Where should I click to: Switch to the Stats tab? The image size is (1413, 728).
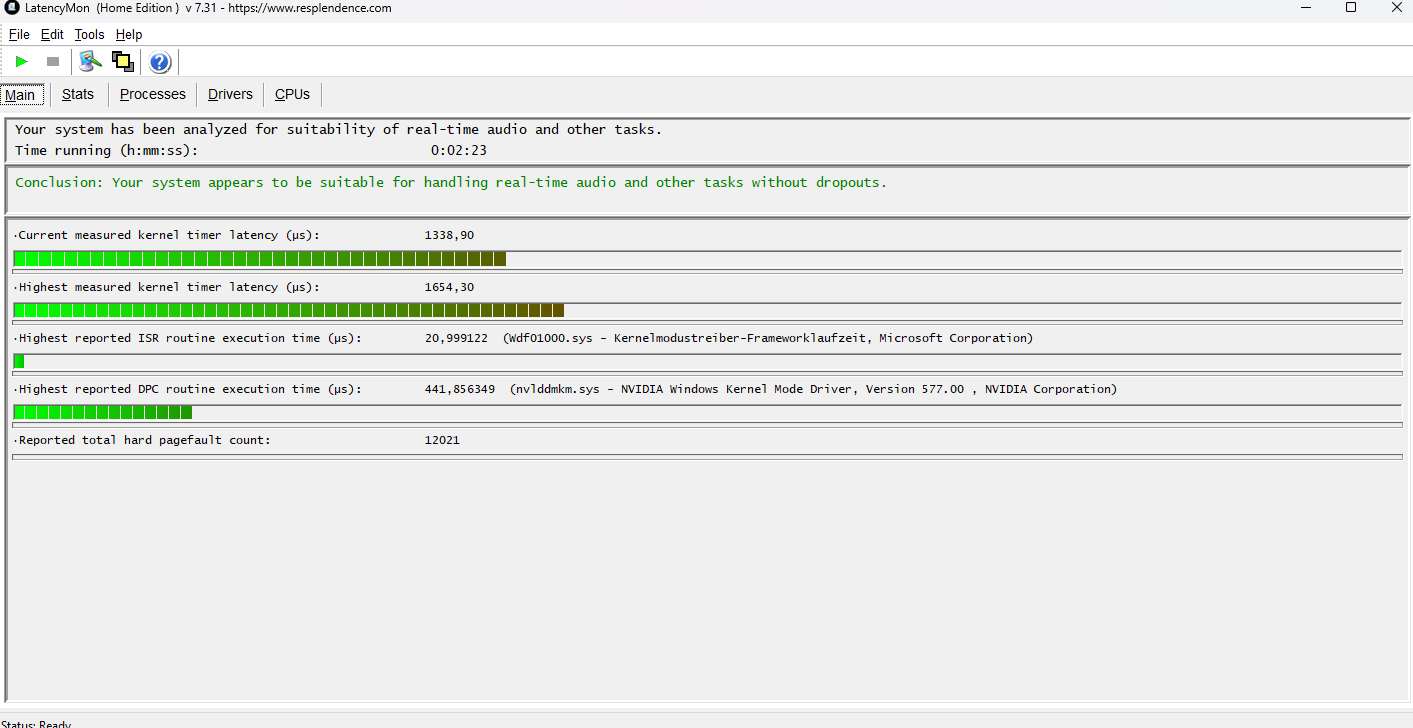click(x=77, y=94)
